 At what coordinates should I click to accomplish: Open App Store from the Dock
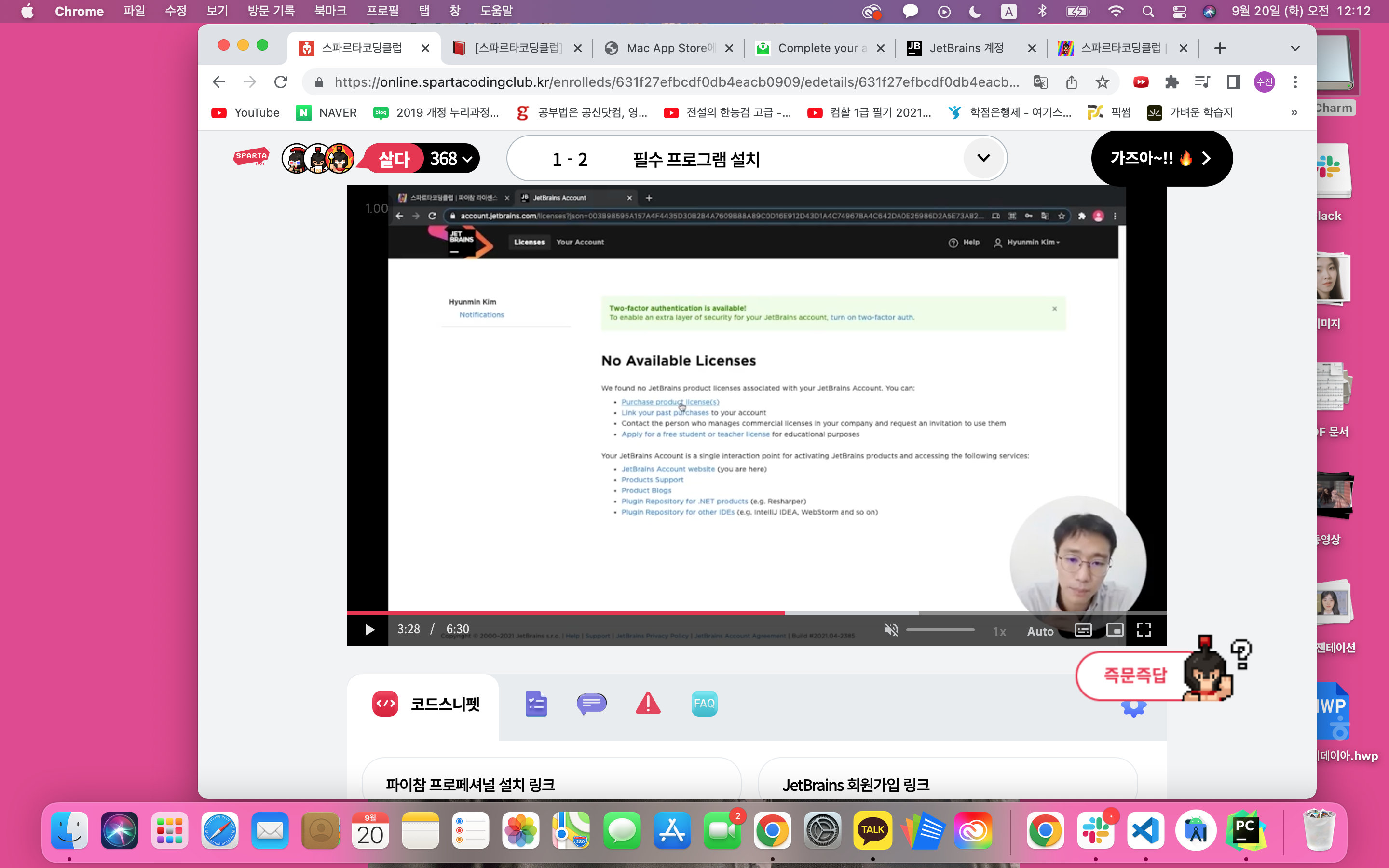(671, 830)
